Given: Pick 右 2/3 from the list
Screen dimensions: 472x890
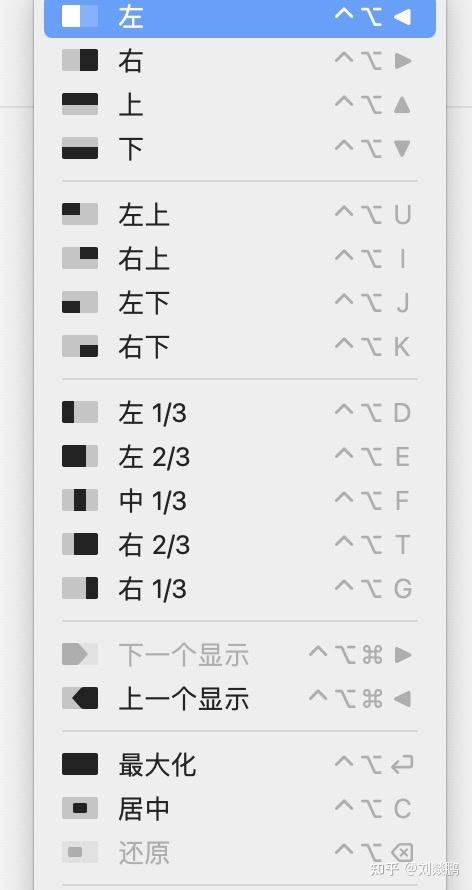Looking at the screenshot, I should [239, 544].
